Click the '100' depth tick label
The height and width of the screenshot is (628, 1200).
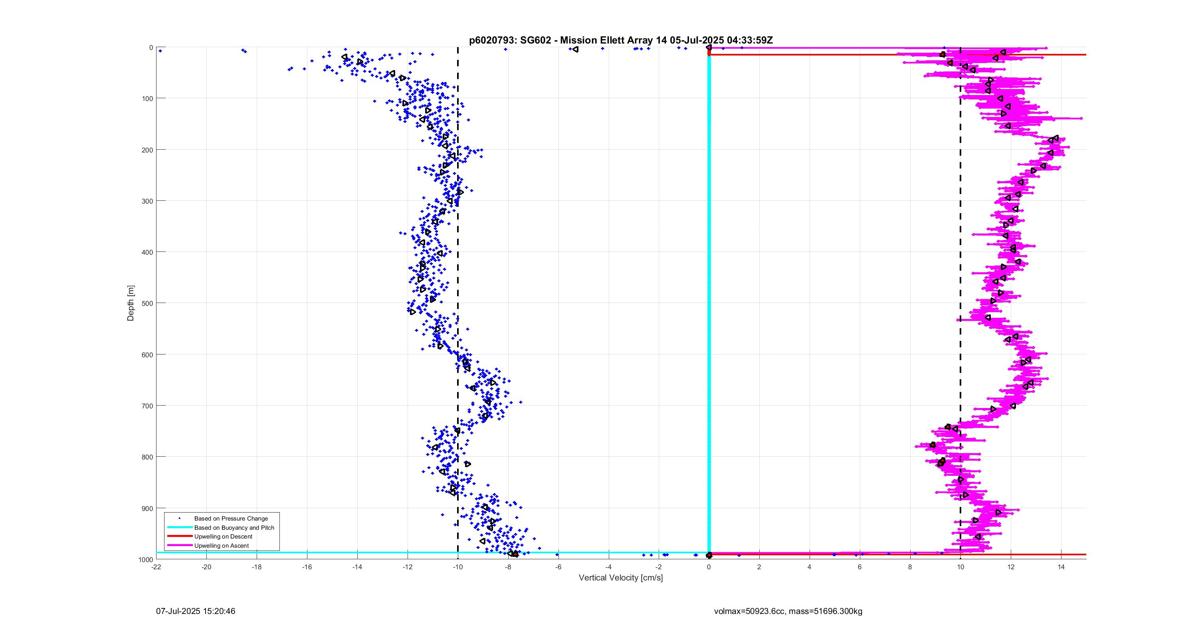coord(146,98)
